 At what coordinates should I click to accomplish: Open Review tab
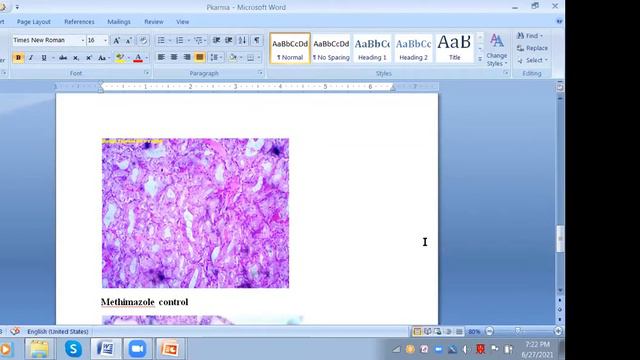(154, 22)
